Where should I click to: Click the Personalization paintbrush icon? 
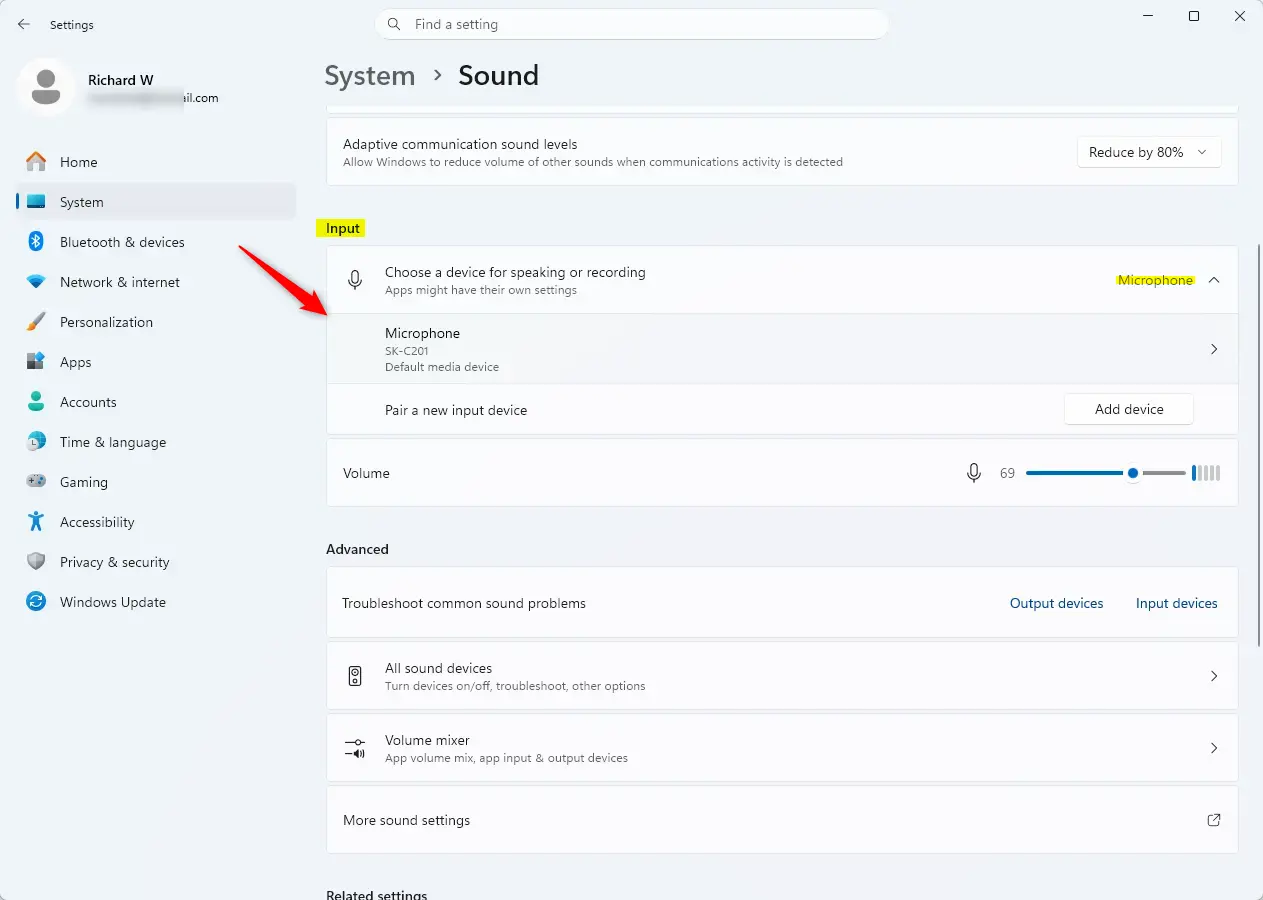(x=36, y=322)
